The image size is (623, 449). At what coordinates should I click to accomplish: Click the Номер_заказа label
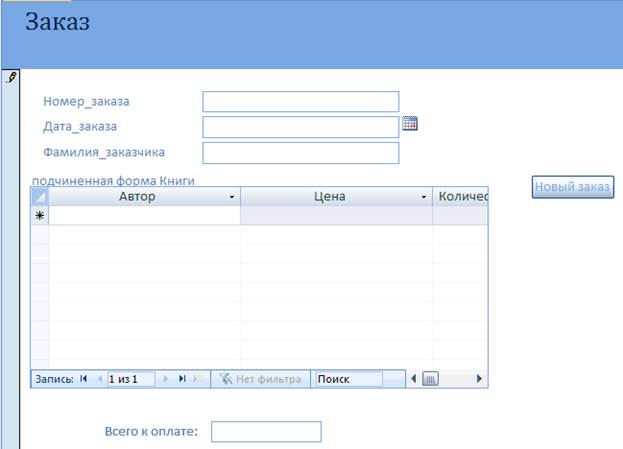coord(86,101)
